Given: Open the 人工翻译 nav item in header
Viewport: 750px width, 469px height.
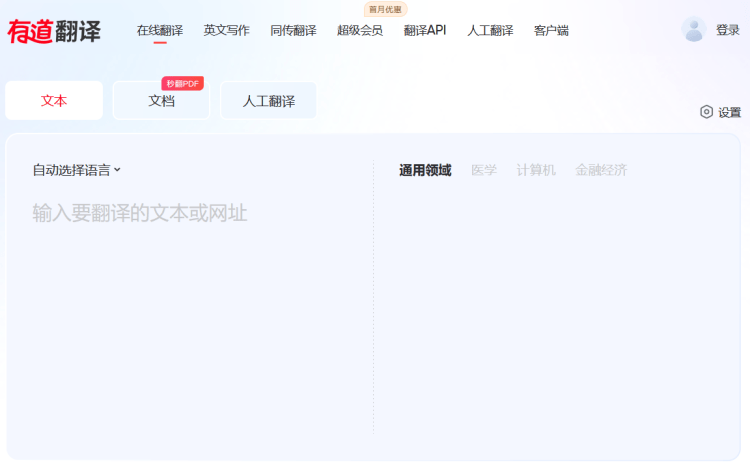Looking at the screenshot, I should (490, 31).
